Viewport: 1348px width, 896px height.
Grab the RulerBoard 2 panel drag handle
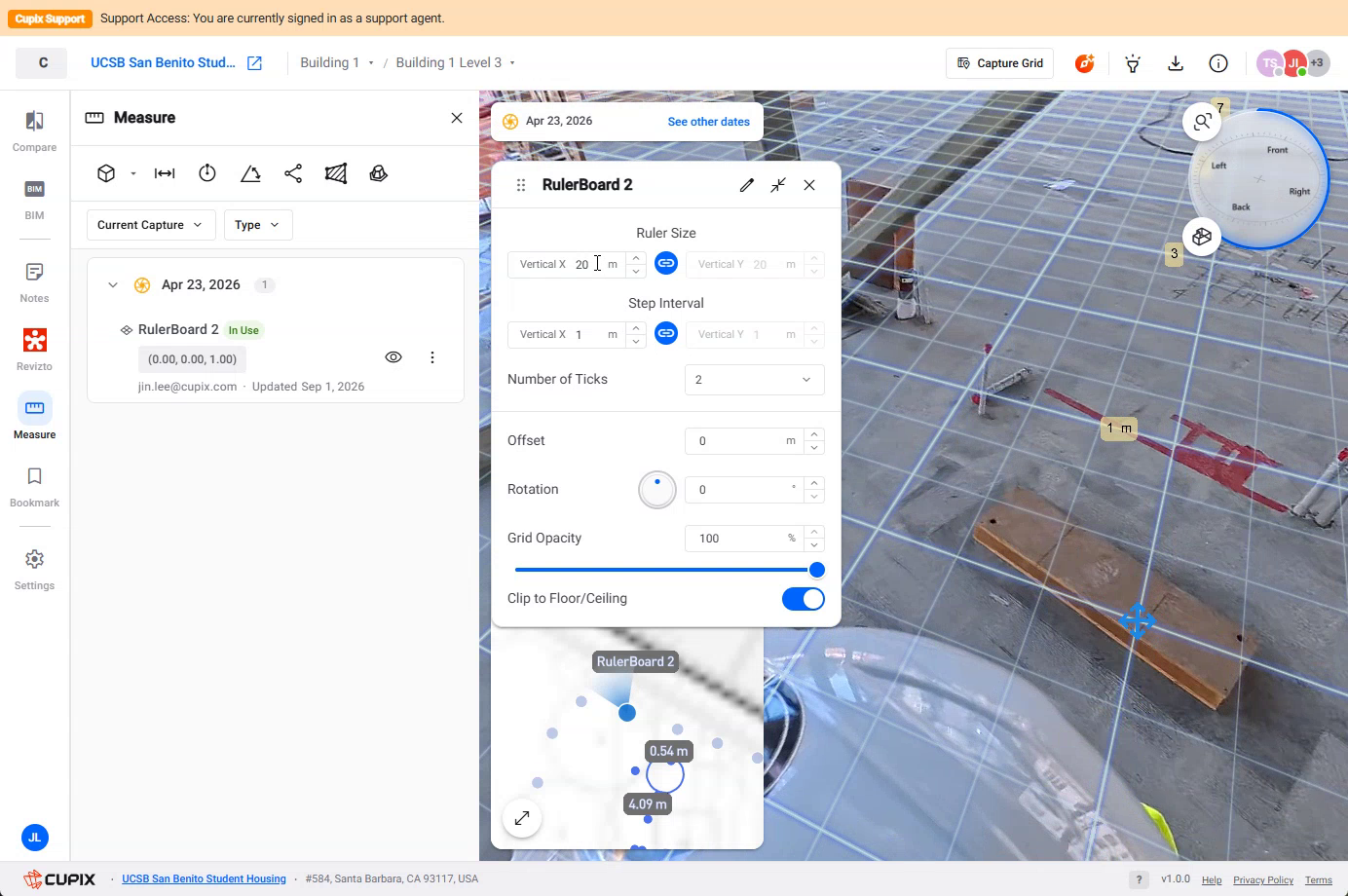521,185
